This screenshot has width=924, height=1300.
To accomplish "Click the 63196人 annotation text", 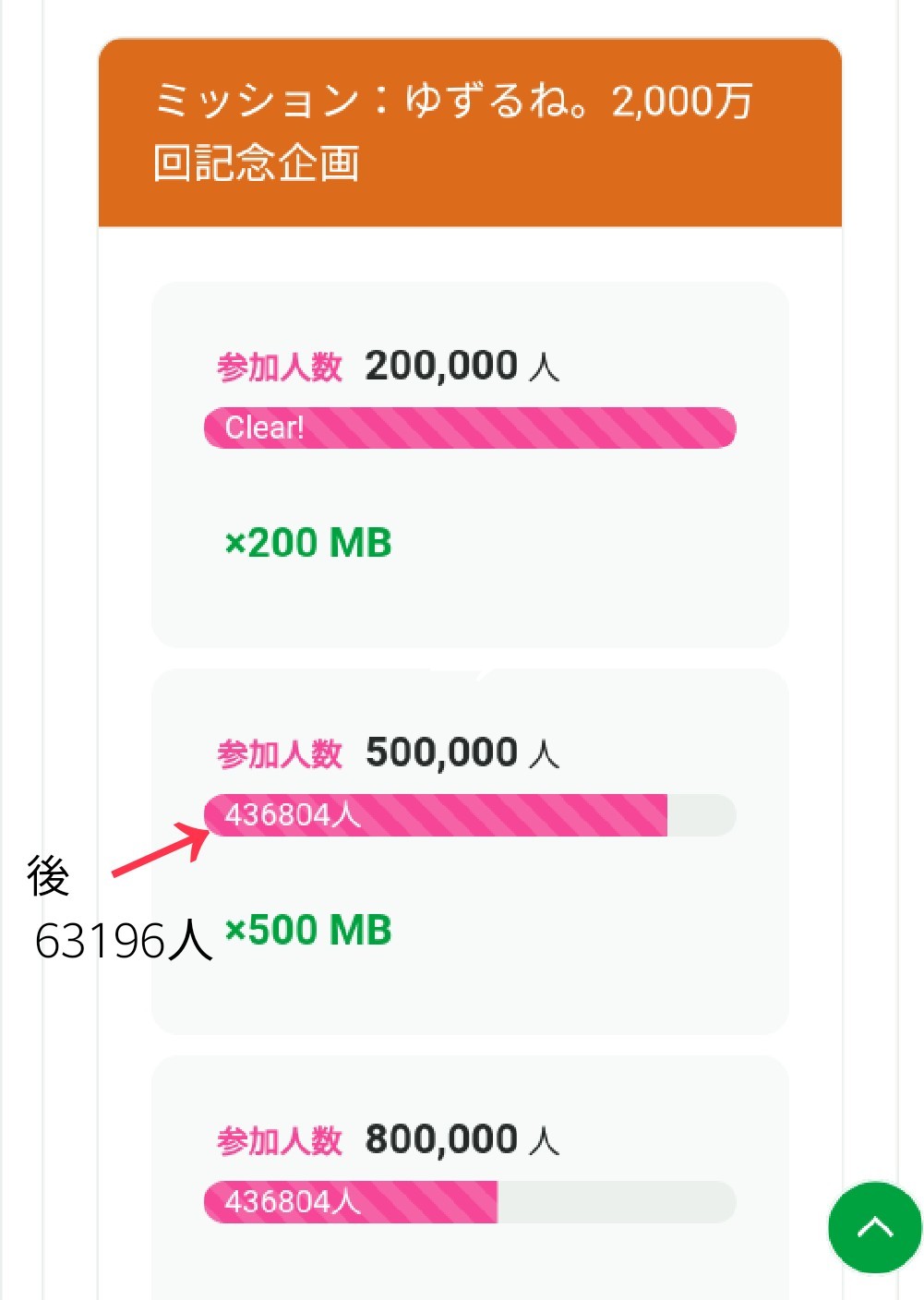I will tap(123, 941).
